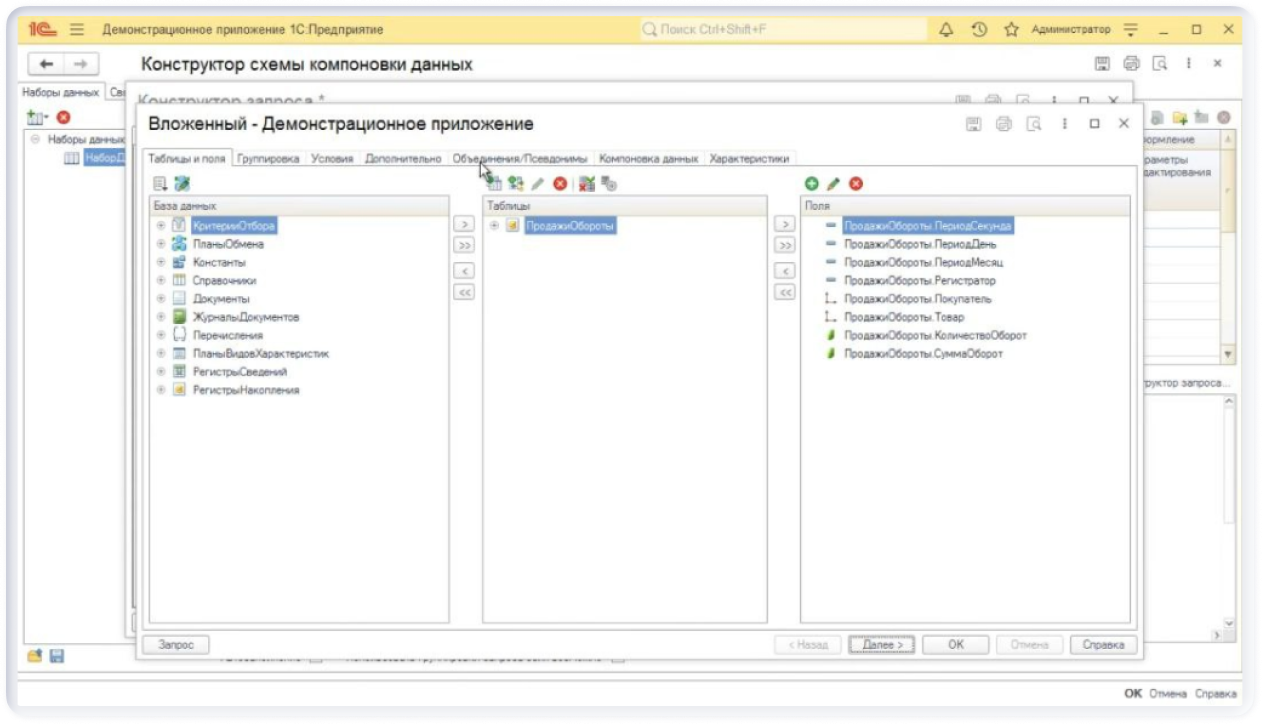
Task: Click the red delete icon above Таблицы
Action: coord(560,184)
